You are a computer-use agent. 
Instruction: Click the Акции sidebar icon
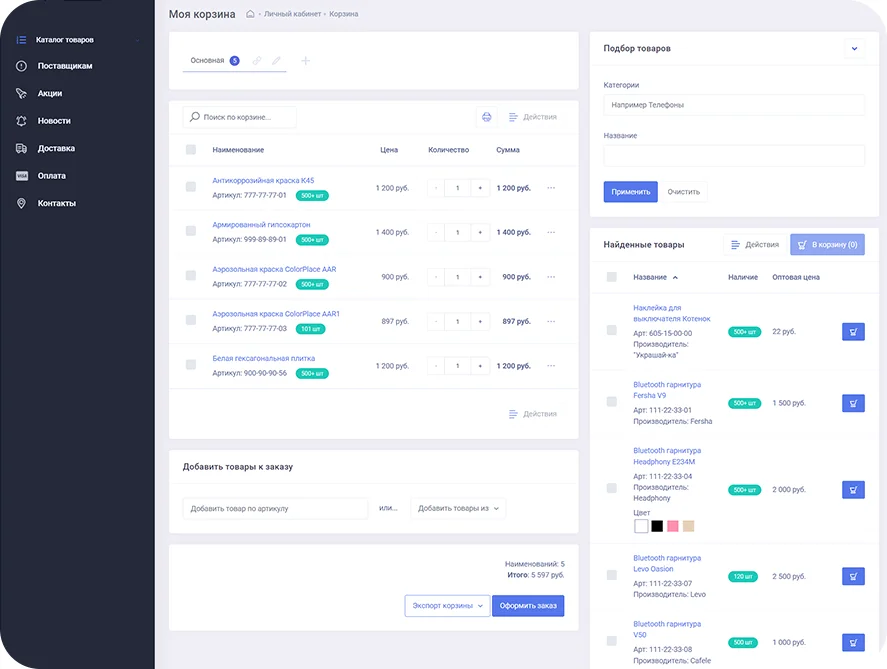pyautogui.click(x=21, y=93)
